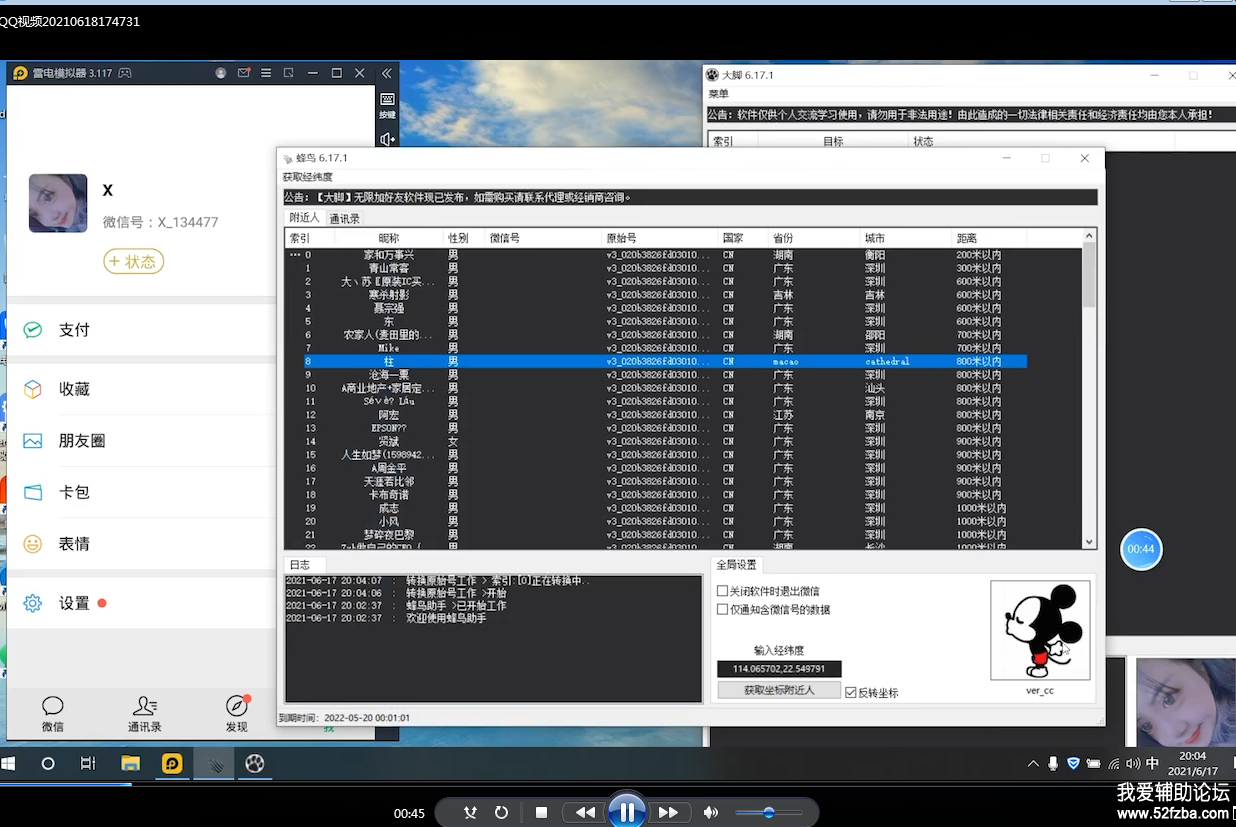Select the 附近人 tab

pos(304,217)
